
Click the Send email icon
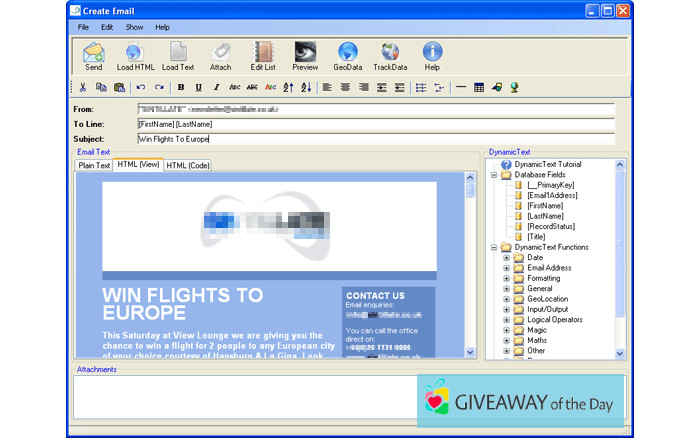point(93,55)
